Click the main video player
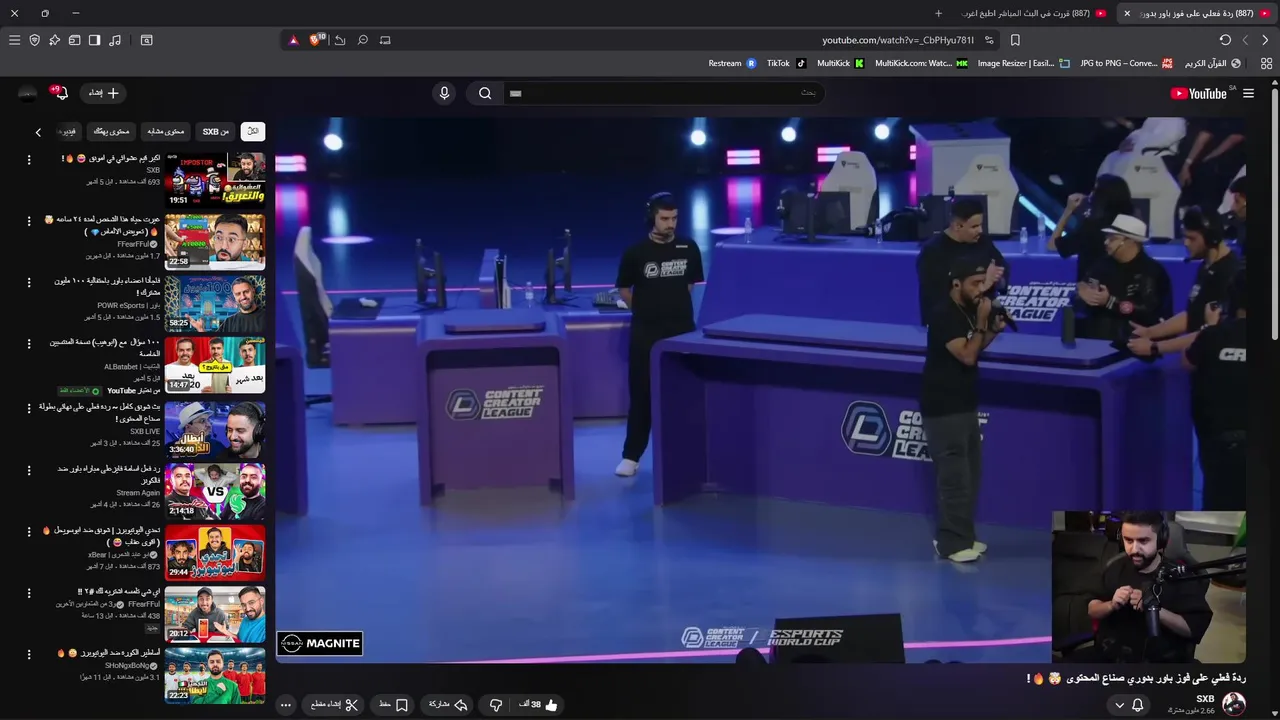Viewport: 1280px width, 720px height. [x=760, y=390]
